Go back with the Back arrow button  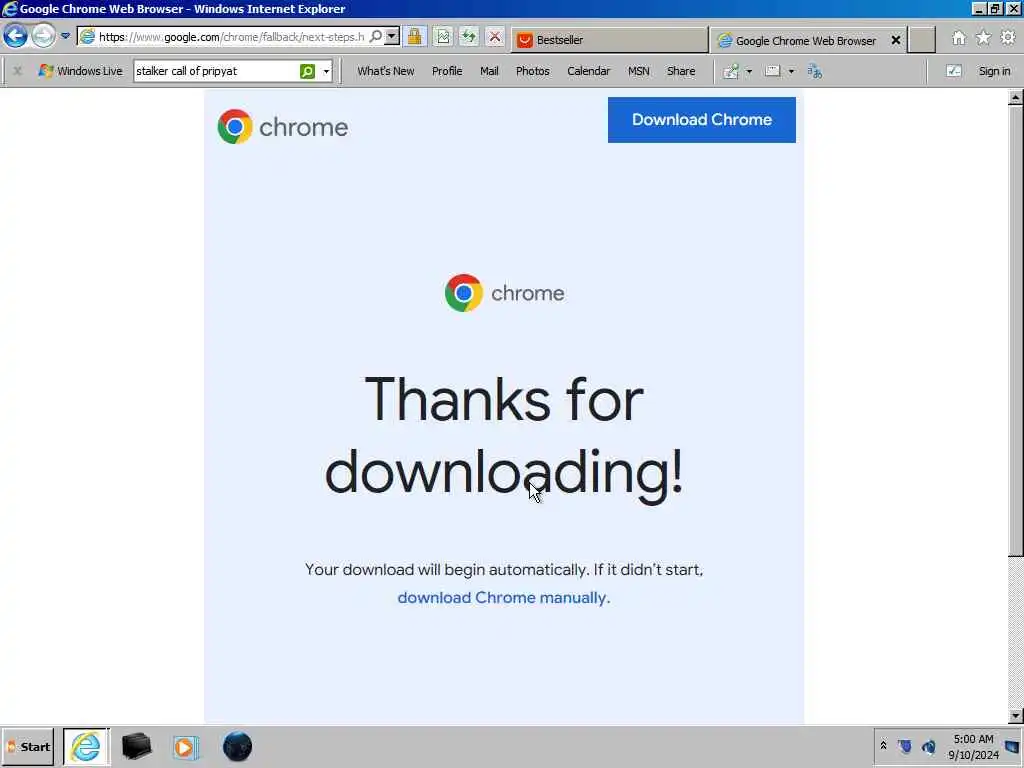[15, 36]
